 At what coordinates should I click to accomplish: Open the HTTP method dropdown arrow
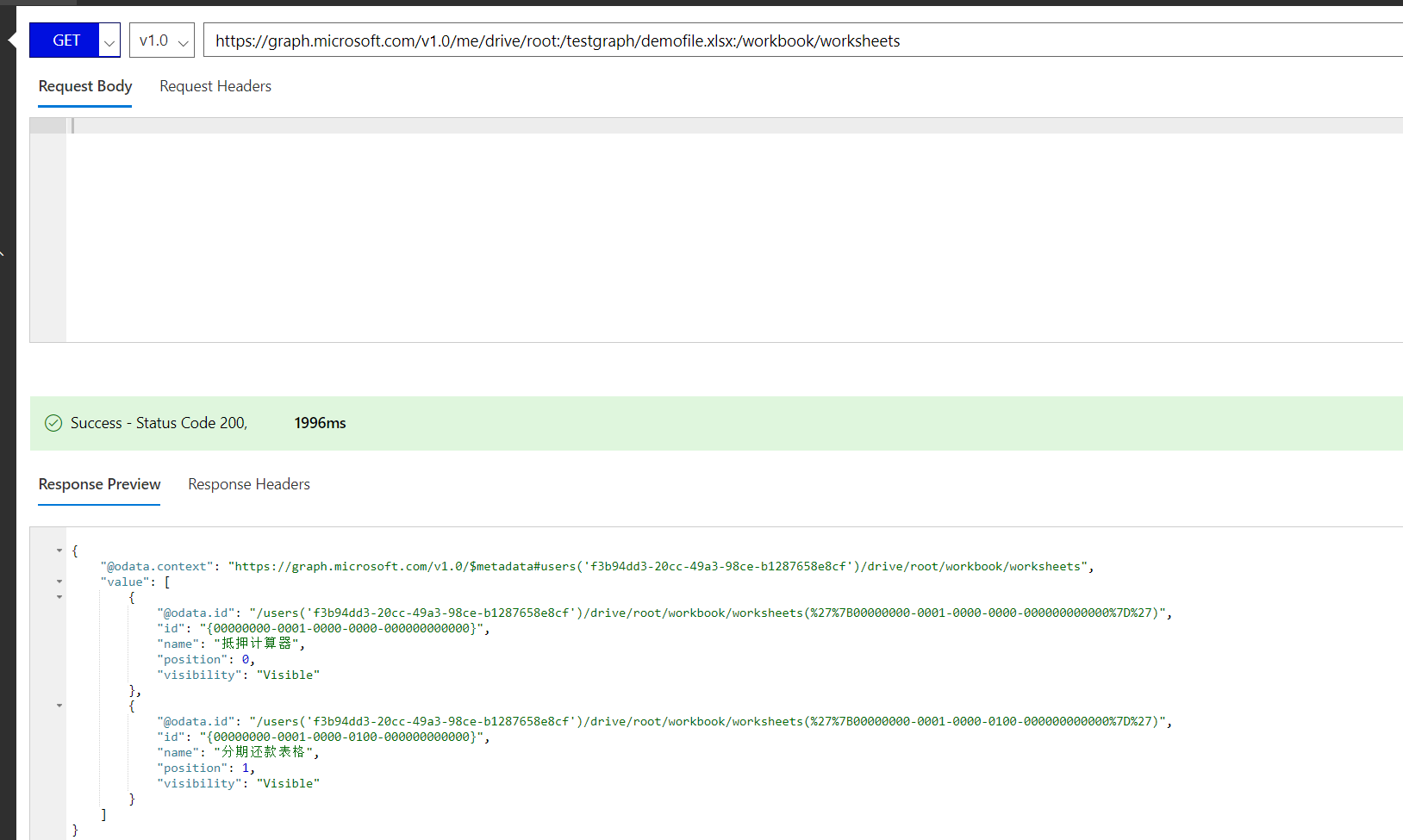pos(109,41)
